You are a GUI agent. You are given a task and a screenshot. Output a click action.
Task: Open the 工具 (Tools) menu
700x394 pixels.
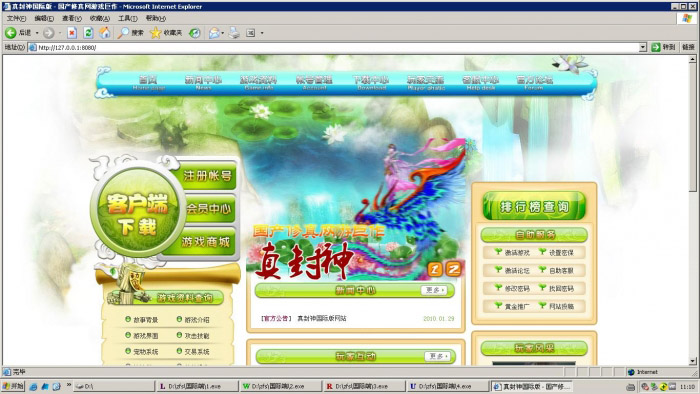[127, 18]
